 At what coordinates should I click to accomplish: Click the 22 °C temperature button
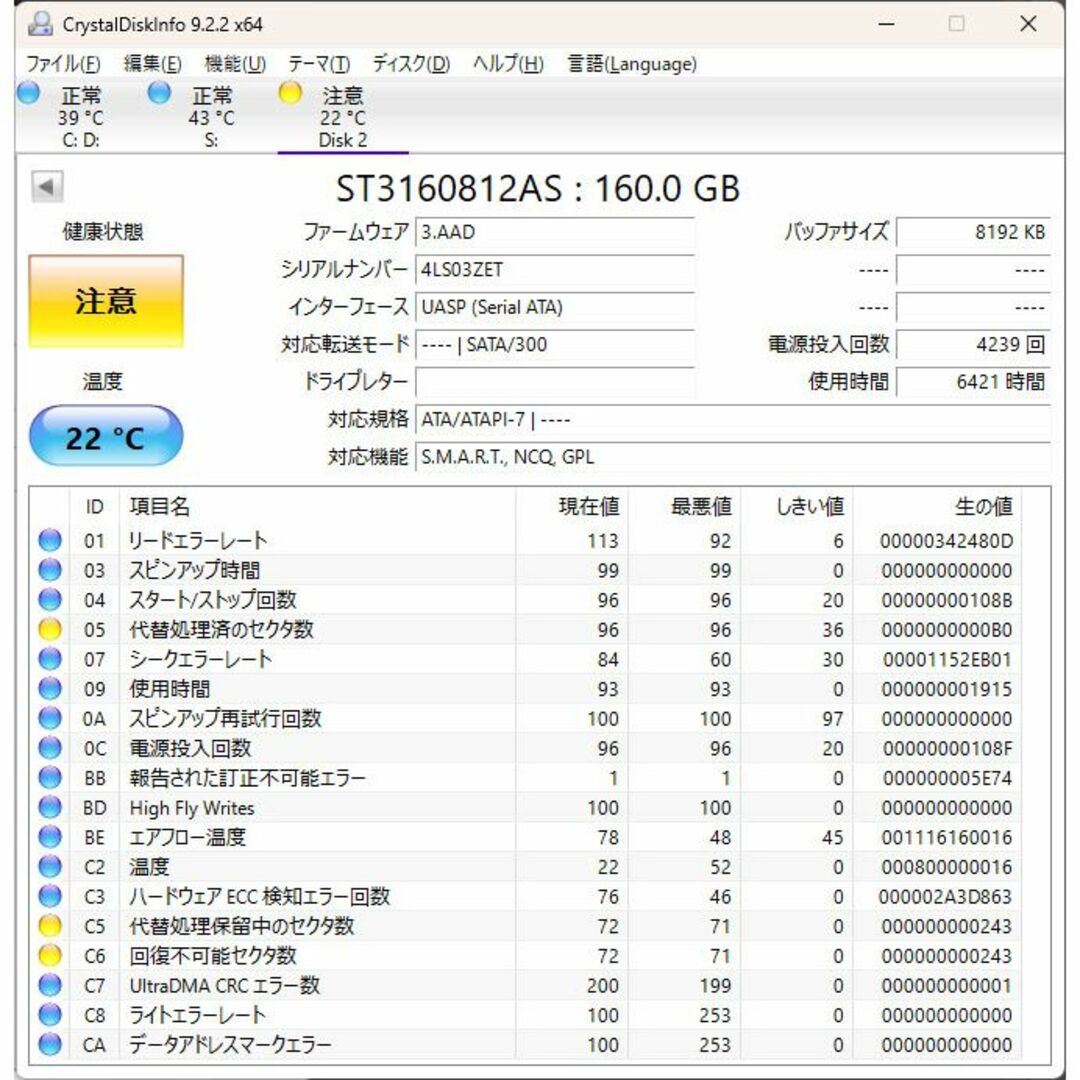[x=106, y=436]
